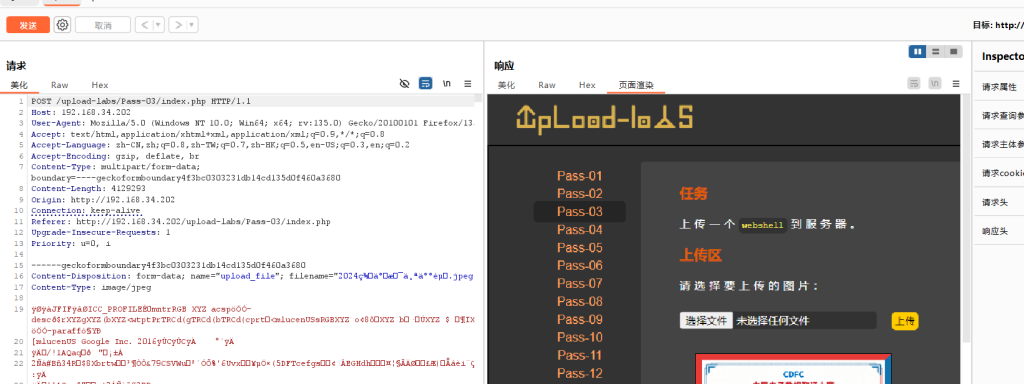The width and height of the screenshot is (1024, 384).
Task: Expand the Inspector 响应头 section
Action: (999, 231)
